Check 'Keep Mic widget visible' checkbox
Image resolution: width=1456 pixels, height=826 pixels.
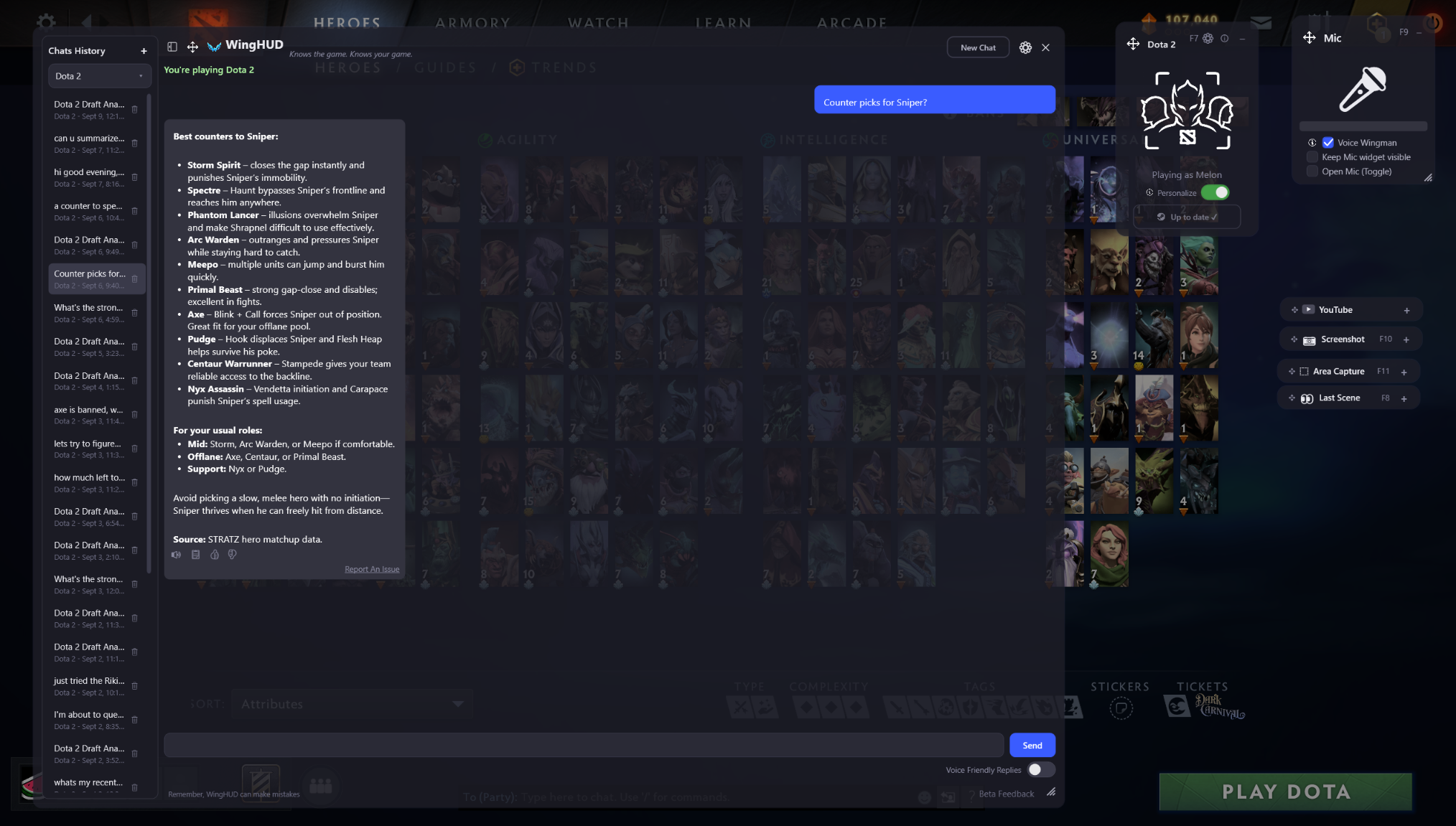point(1312,157)
